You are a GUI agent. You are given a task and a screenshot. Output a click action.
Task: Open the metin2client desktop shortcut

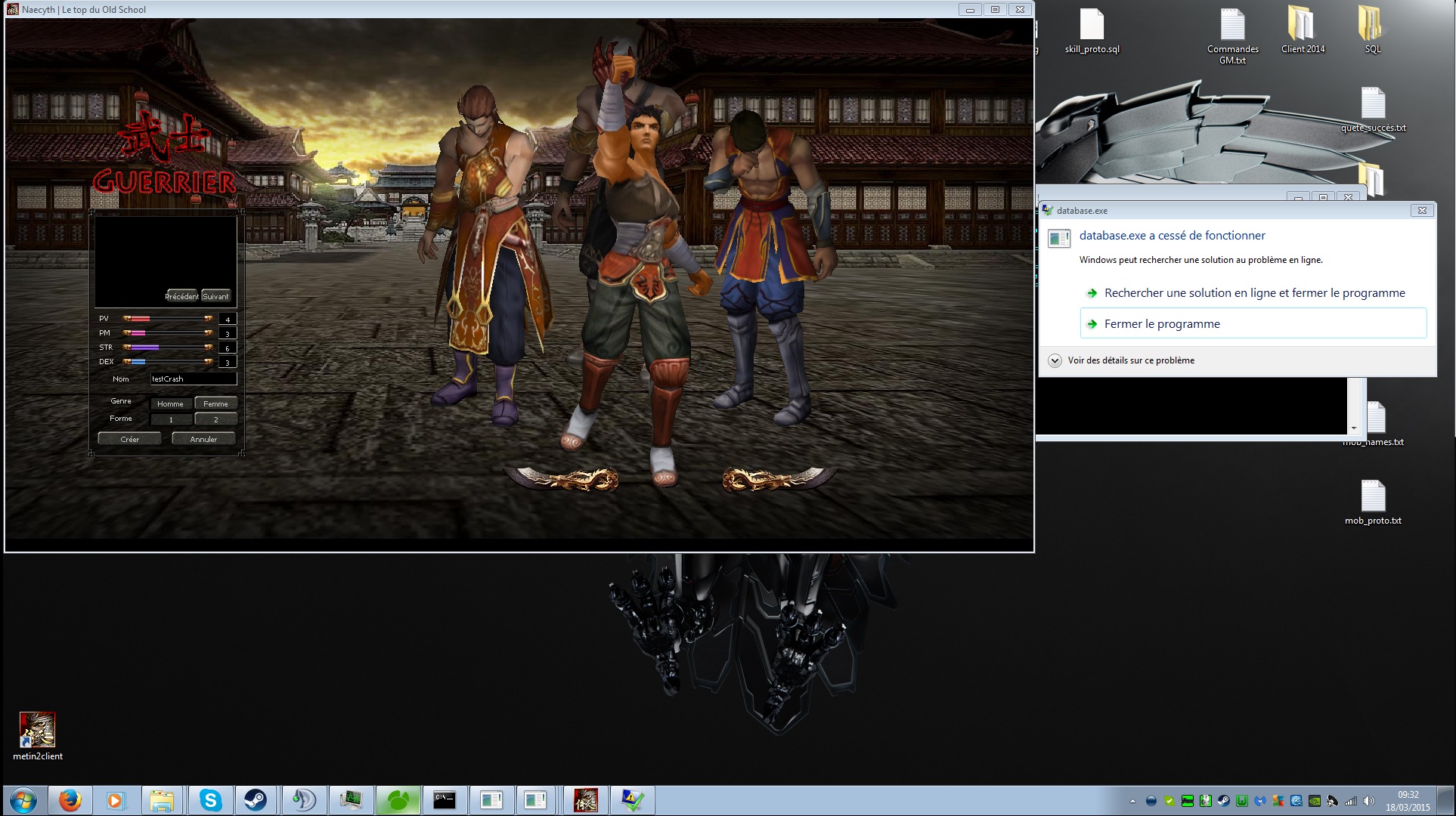click(37, 737)
